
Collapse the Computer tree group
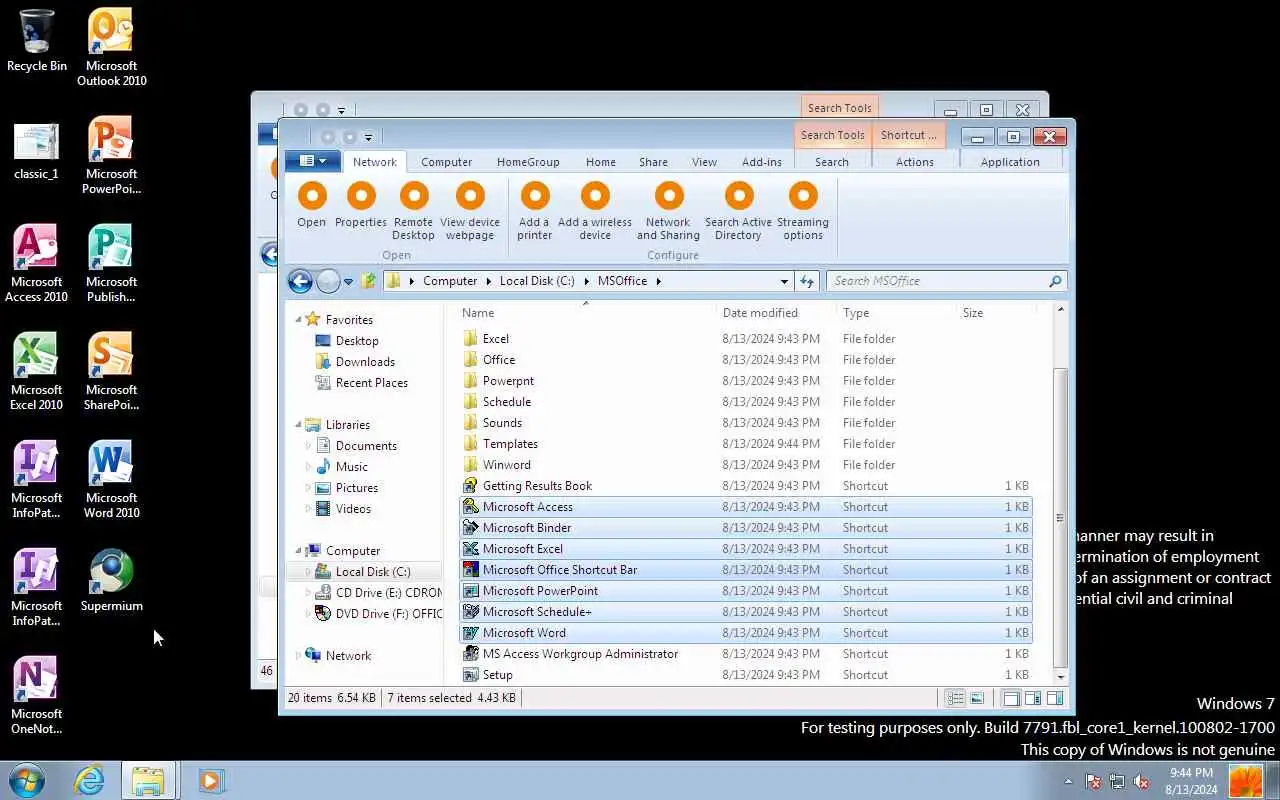pyautogui.click(x=298, y=551)
